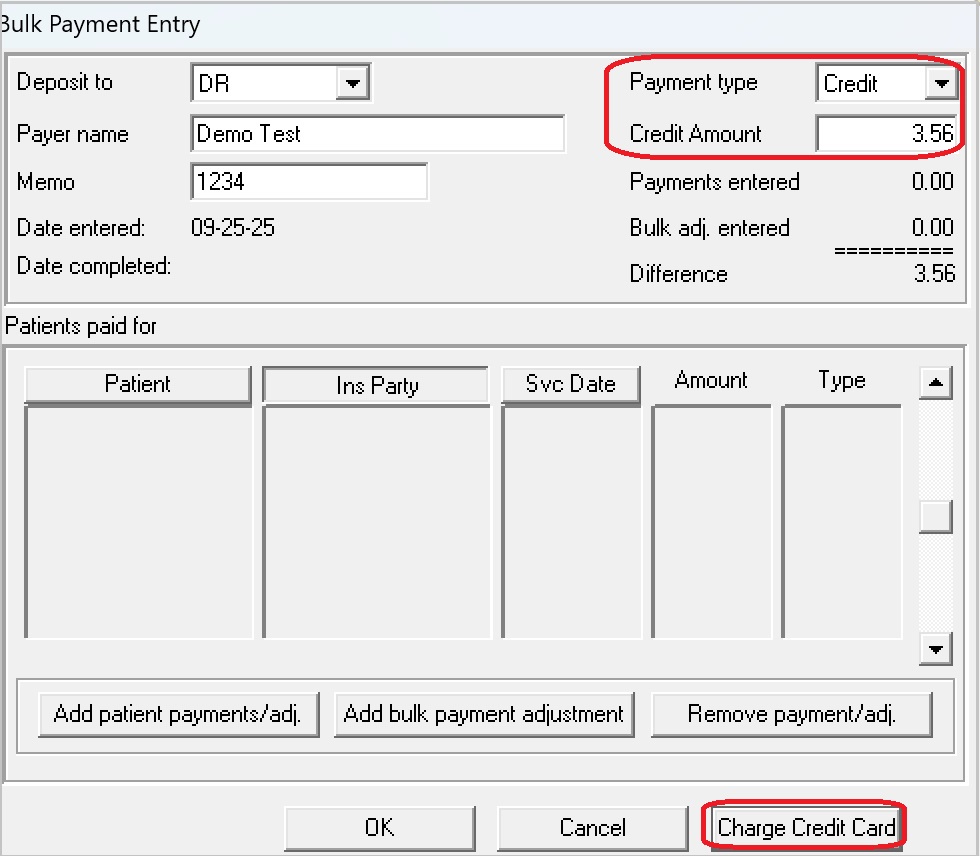Image resolution: width=980 pixels, height=856 pixels.
Task: Sort by Patient column header
Action: (x=137, y=385)
